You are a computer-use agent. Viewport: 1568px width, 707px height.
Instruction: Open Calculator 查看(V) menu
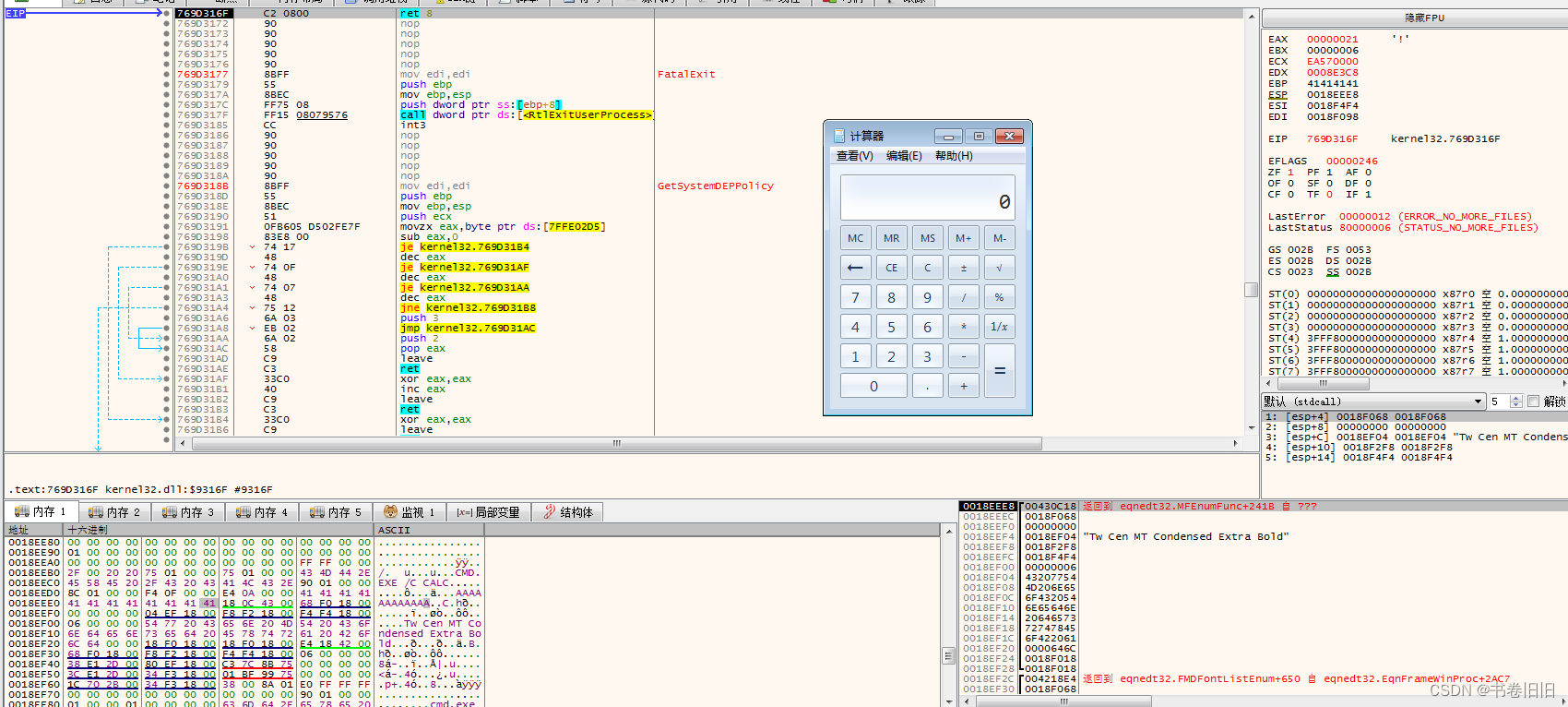pos(855,156)
